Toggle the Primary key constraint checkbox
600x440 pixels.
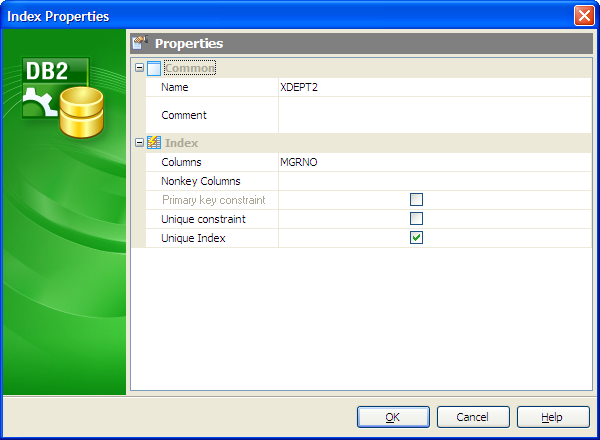(416, 200)
